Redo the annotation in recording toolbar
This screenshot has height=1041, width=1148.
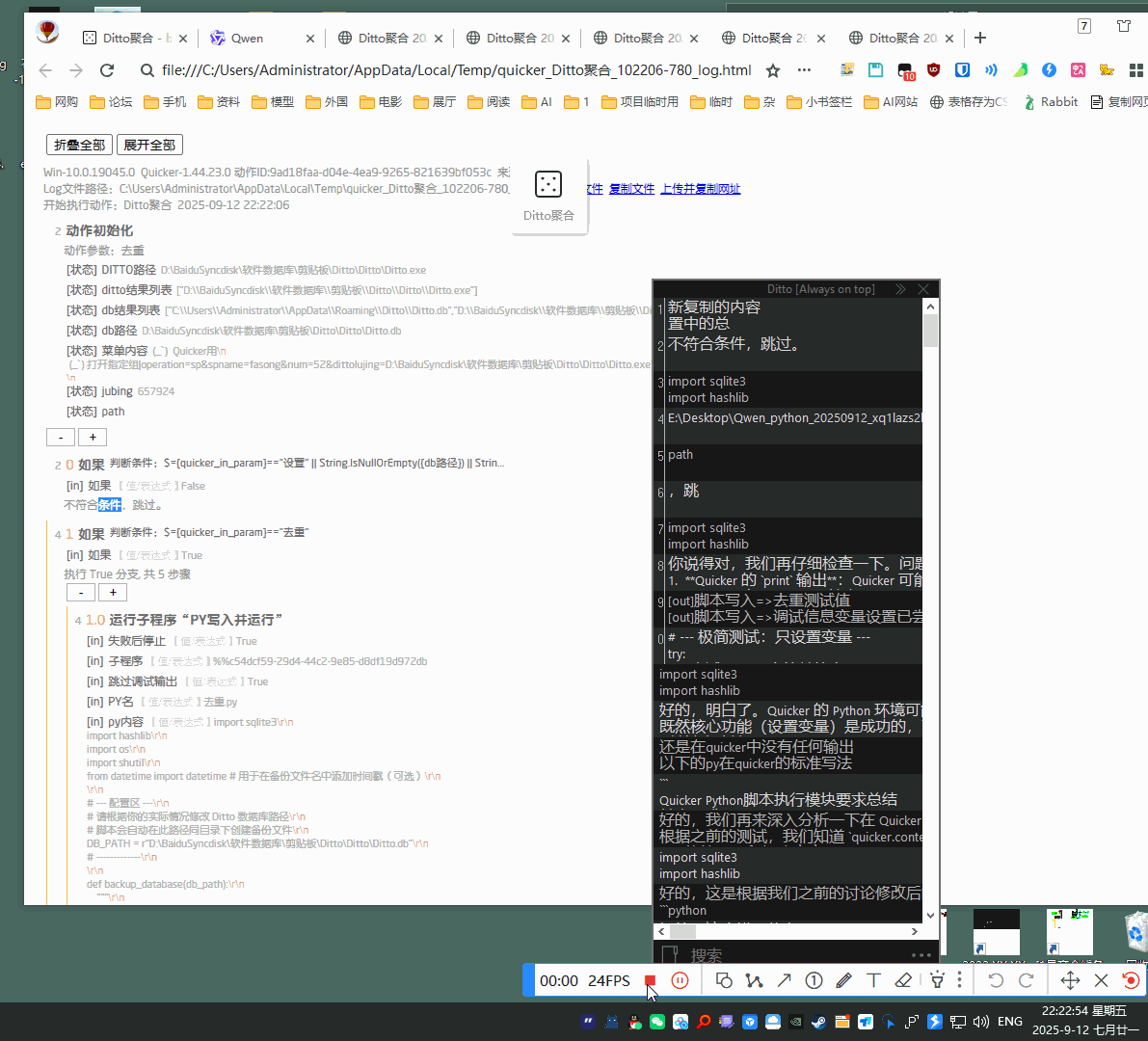(x=1026, y=981)
